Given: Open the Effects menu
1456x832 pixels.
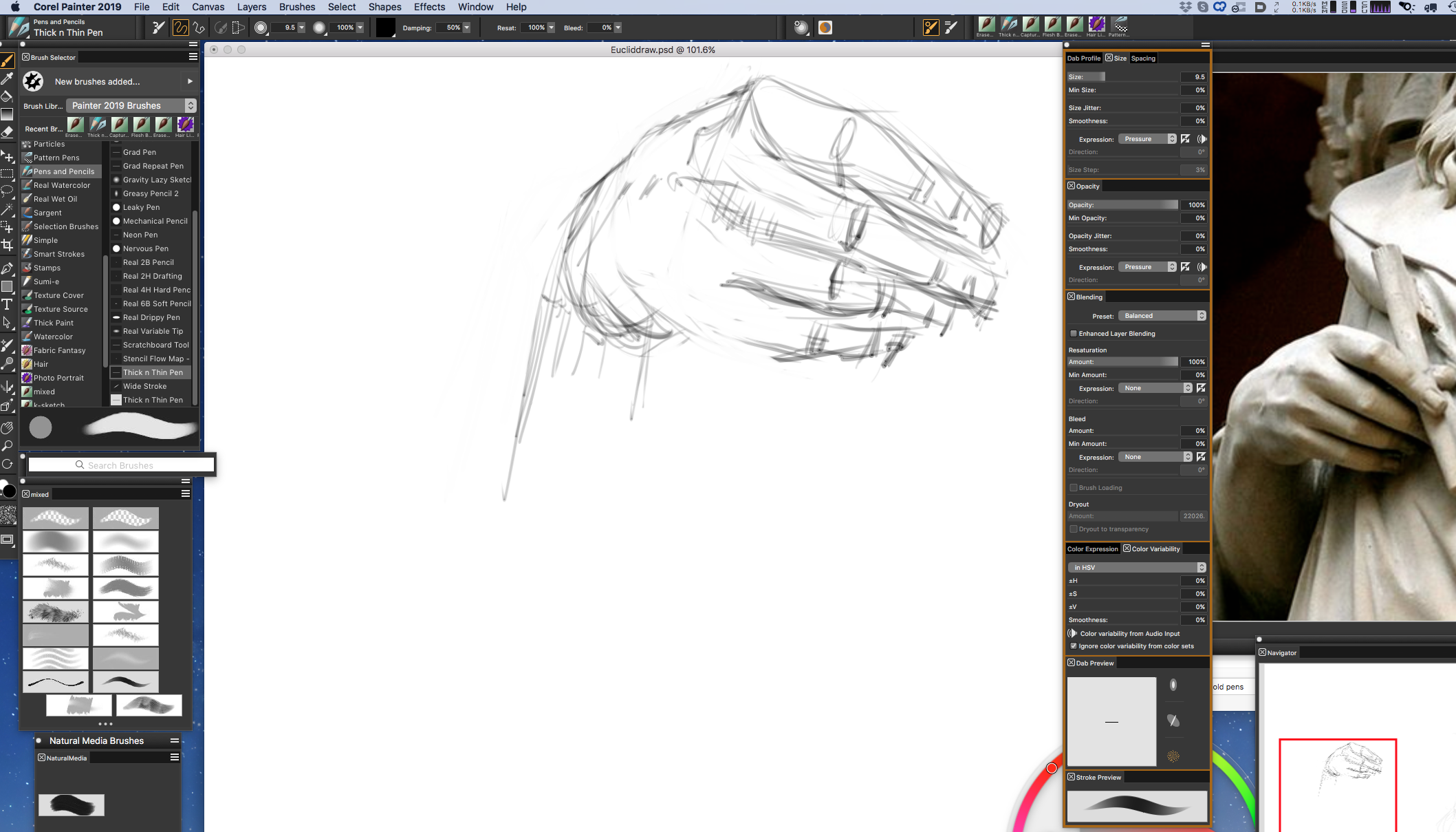Looking at the screenshot, I should (430, 7).
